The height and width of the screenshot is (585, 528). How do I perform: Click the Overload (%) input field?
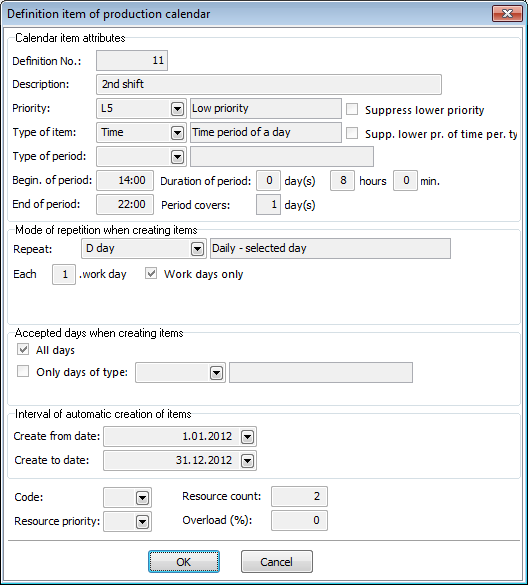pyautogui.click(x=299, y=520)
